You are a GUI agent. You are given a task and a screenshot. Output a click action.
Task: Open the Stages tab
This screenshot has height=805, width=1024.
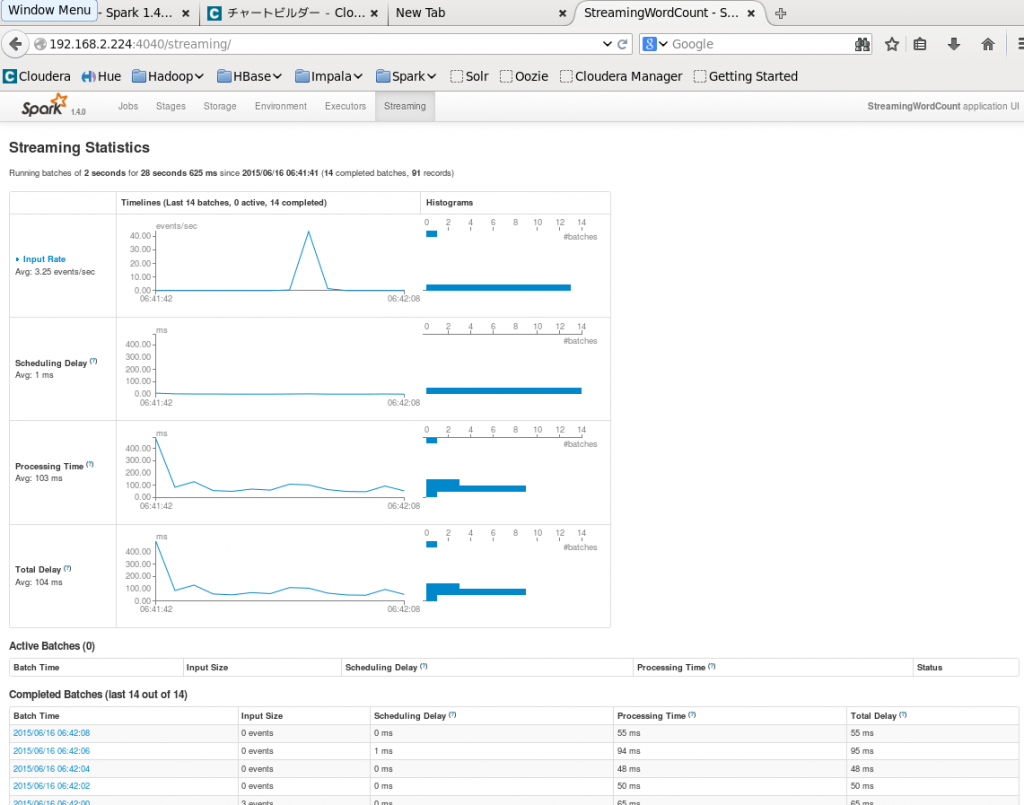click(x=170, y=106)
